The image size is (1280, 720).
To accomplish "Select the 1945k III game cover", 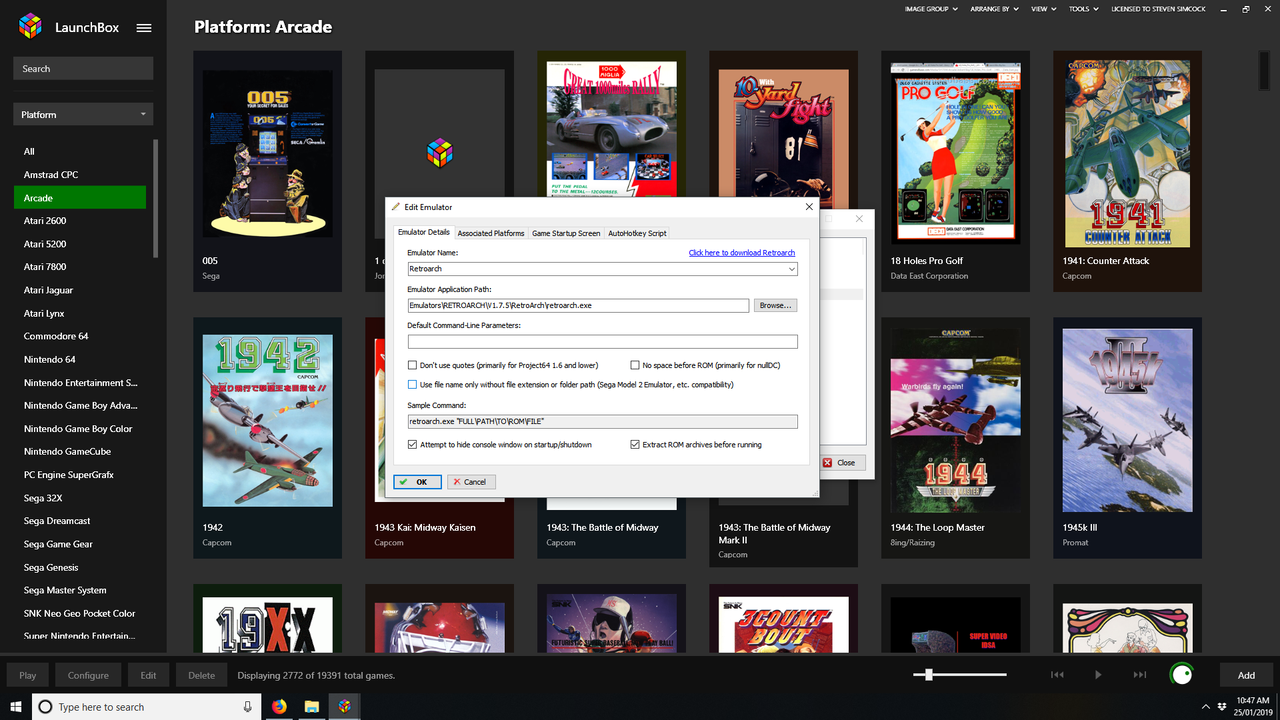I will click(x=1127, y=420).
